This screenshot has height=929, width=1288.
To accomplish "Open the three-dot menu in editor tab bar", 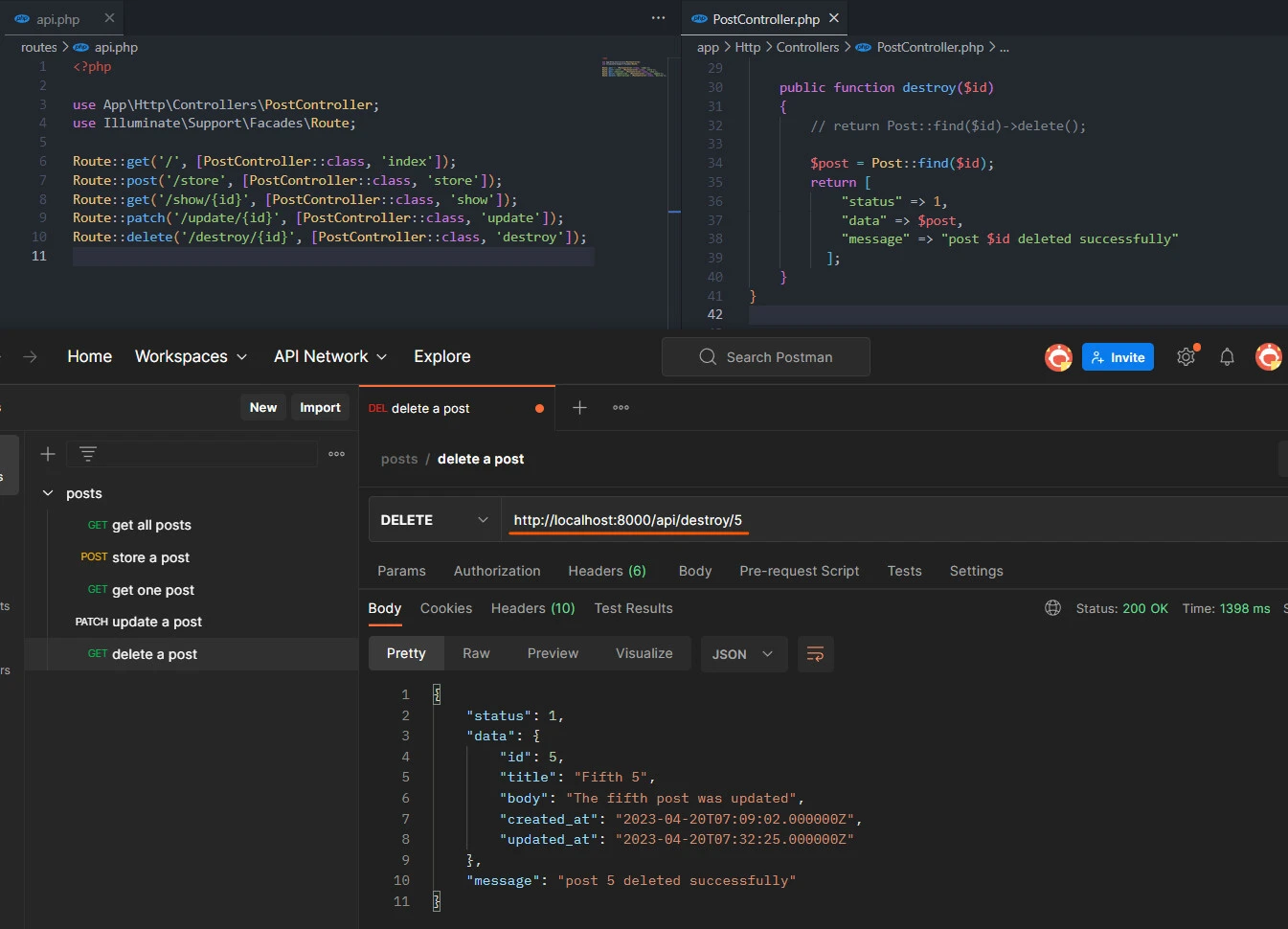I will coord(658,18).
